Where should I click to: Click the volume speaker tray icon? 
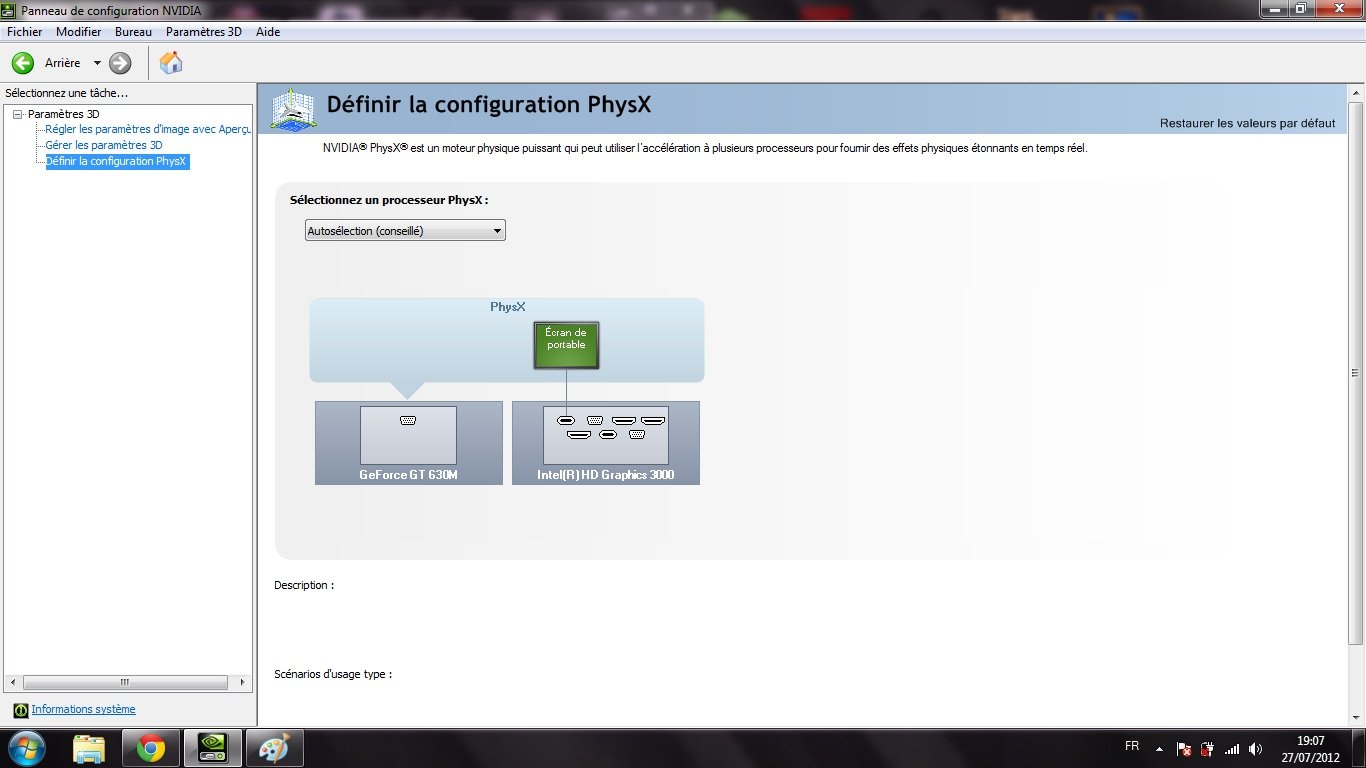click(1255, 748)
